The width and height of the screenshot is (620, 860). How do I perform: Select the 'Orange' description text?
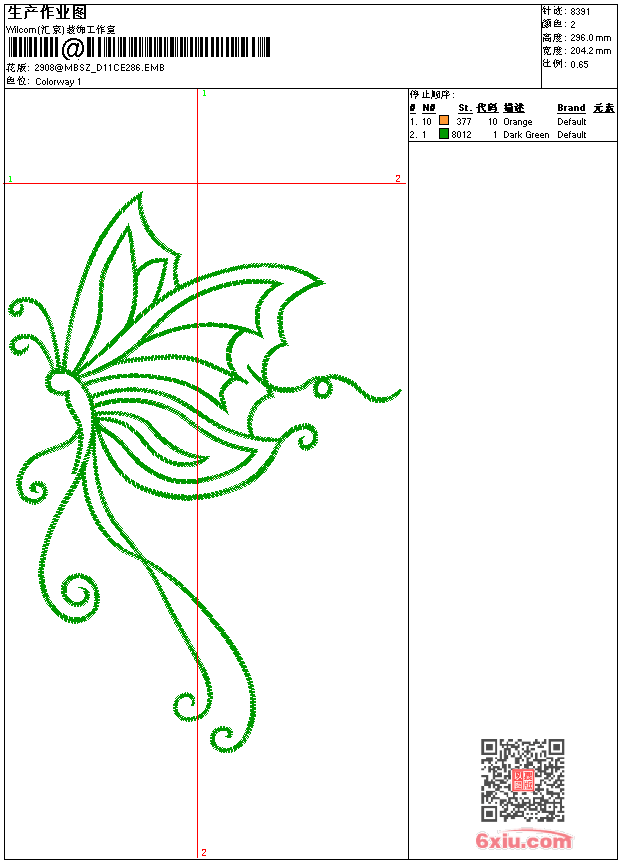(x=517, y=122)
